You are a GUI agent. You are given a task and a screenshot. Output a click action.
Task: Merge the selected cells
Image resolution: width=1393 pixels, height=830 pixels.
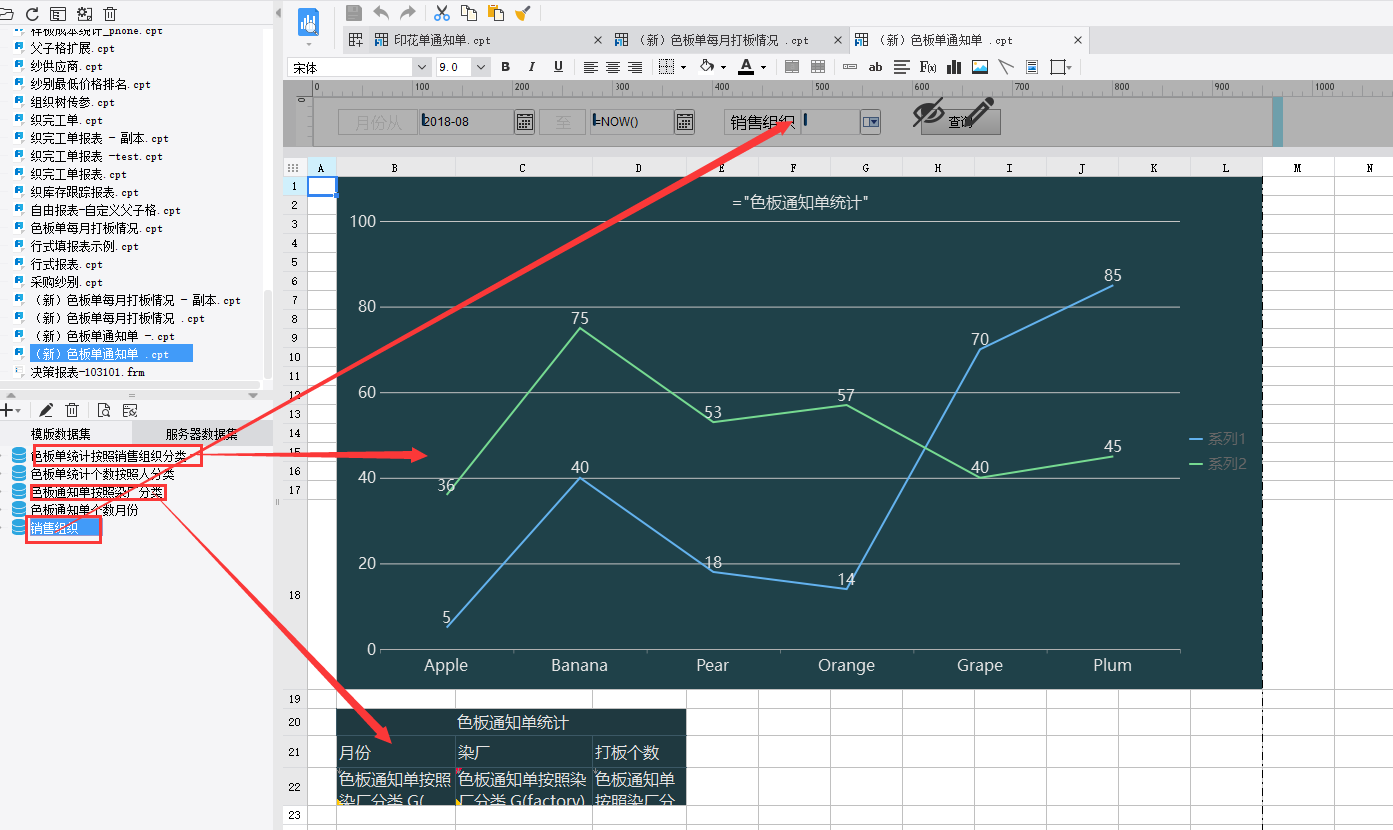tap(792, 67)
